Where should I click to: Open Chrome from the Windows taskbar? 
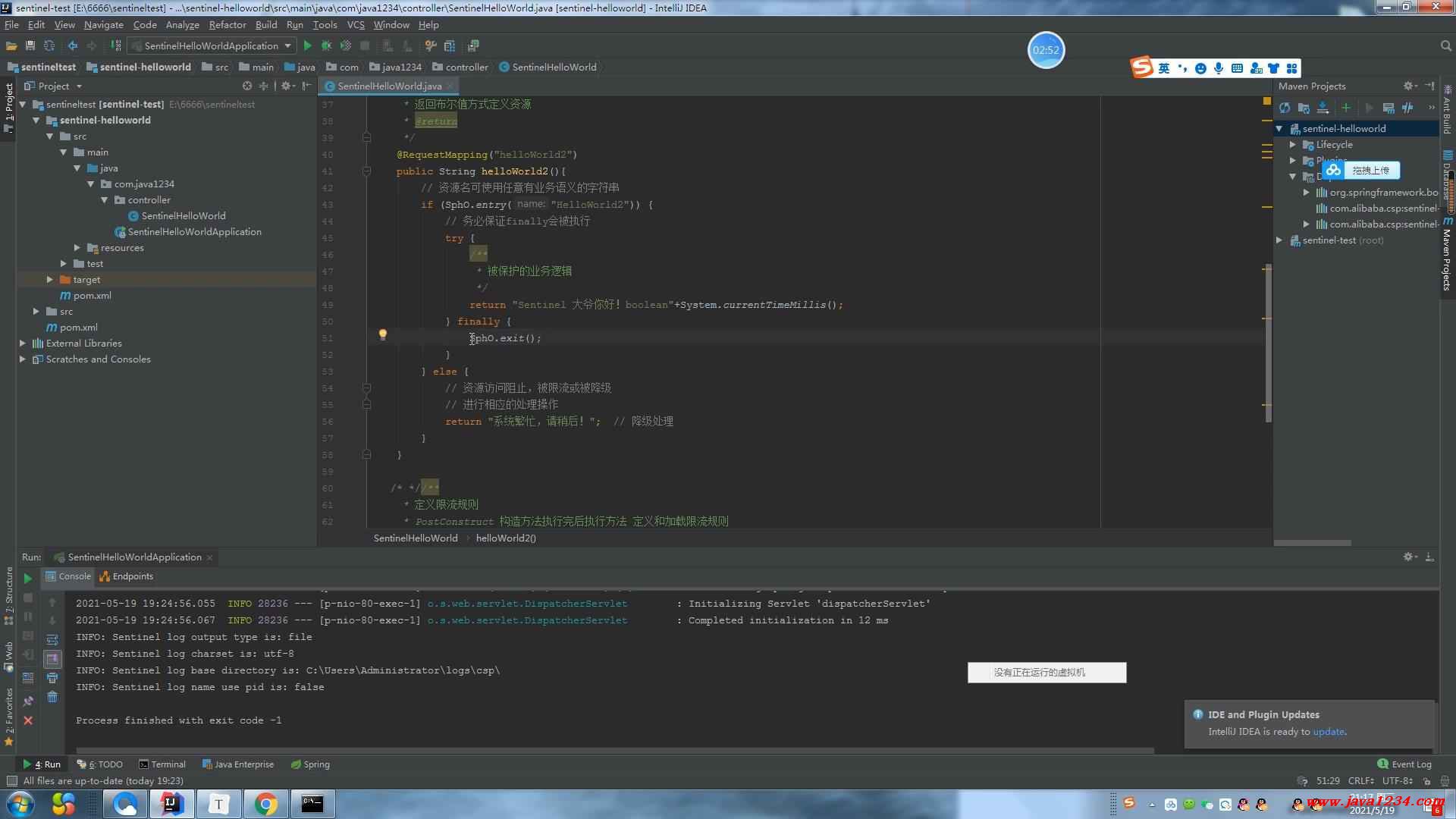pyautogui.click(x=265, y=804)
